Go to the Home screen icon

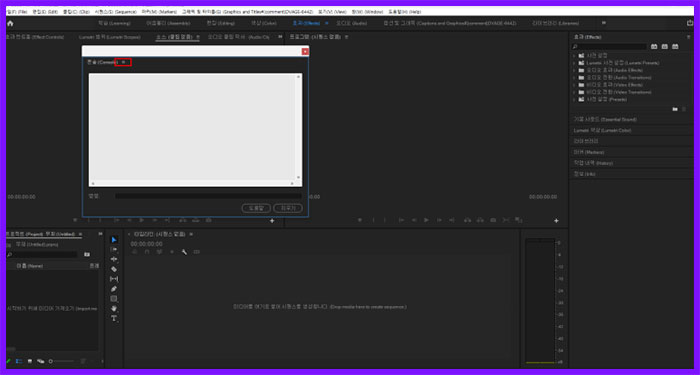point(10,23)
